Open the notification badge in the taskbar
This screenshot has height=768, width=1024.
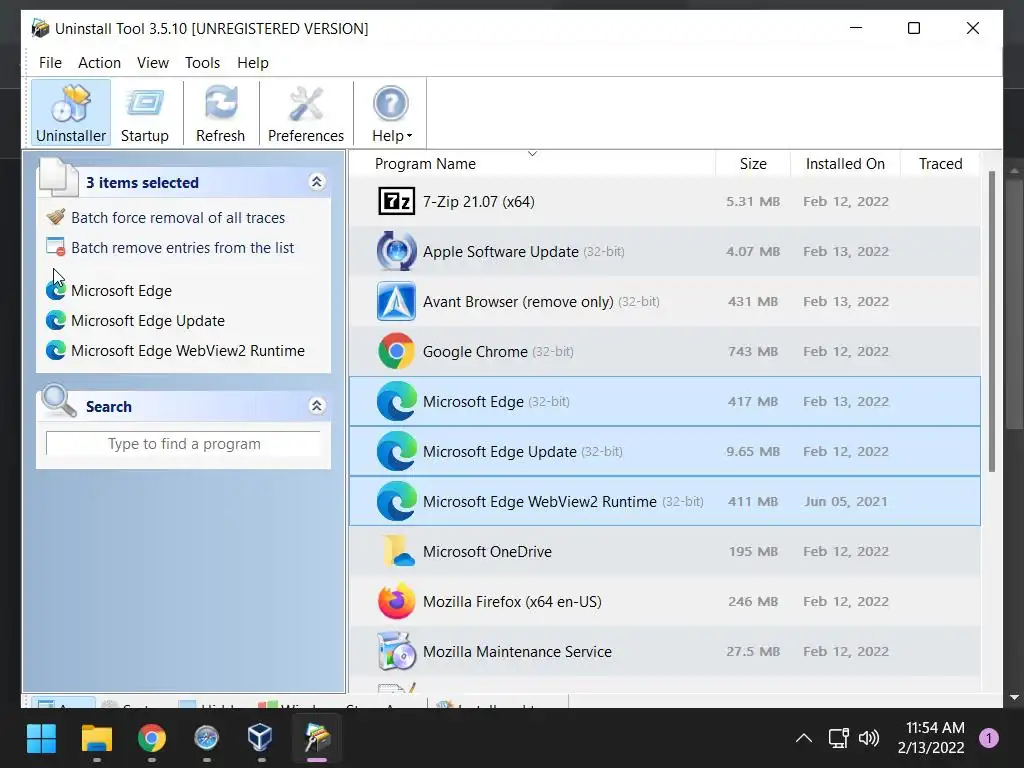coord(989,738)
